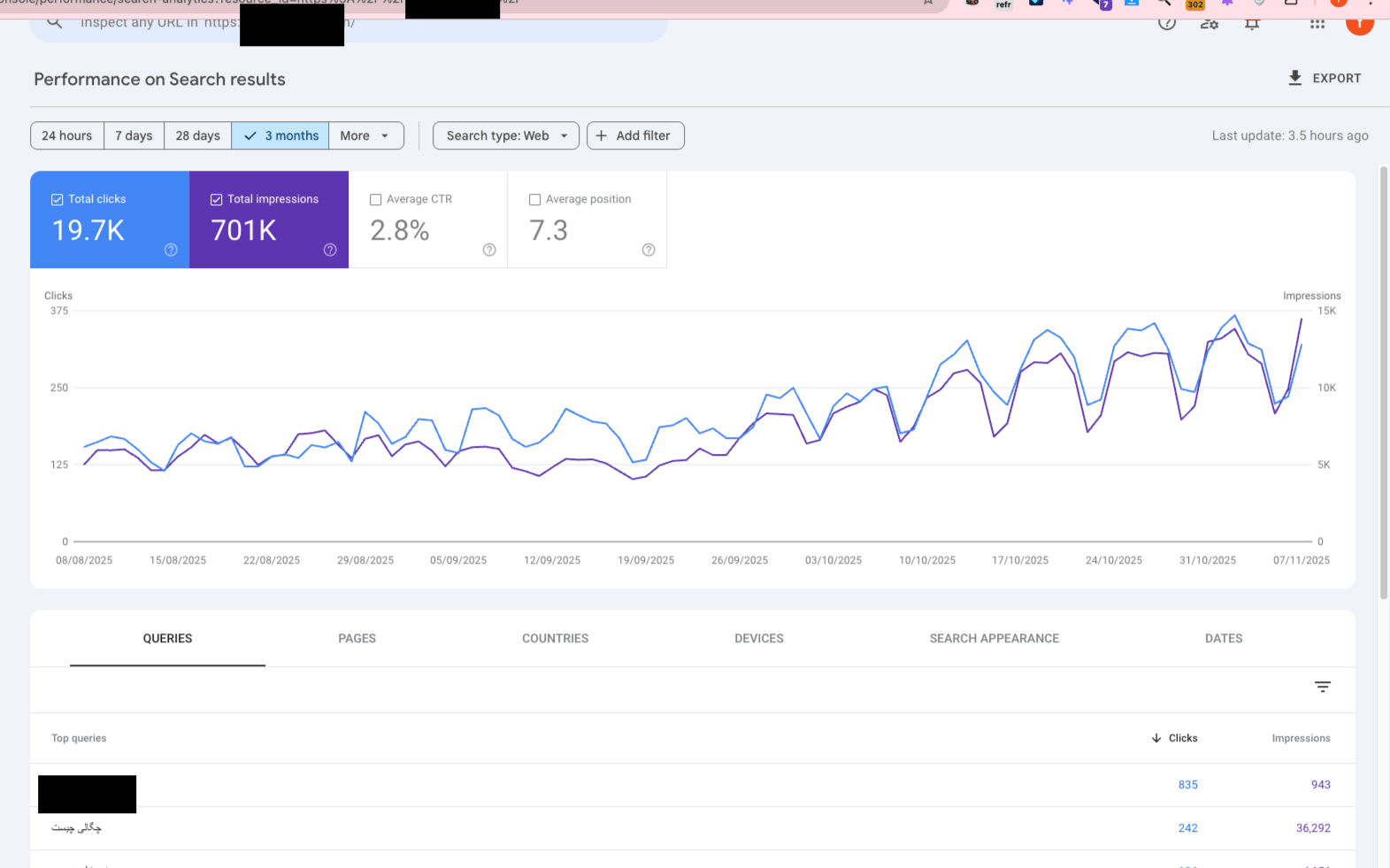Open the Dates tab
1390x868 pixels.
[1224, 638]
